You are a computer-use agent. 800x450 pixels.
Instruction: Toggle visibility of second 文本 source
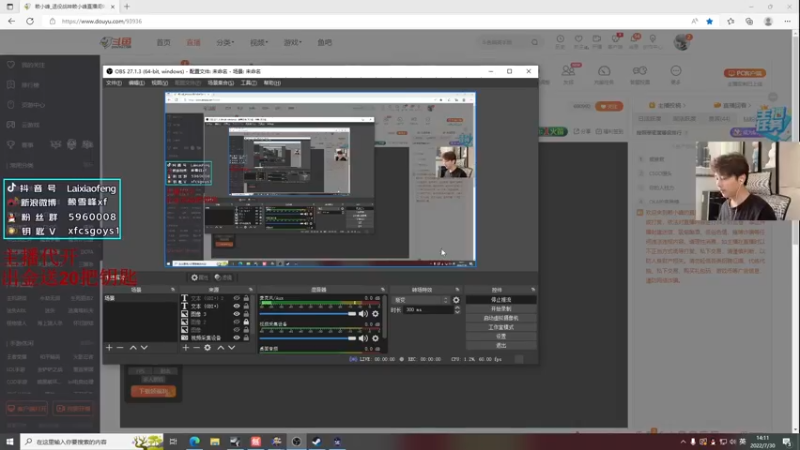236,306
